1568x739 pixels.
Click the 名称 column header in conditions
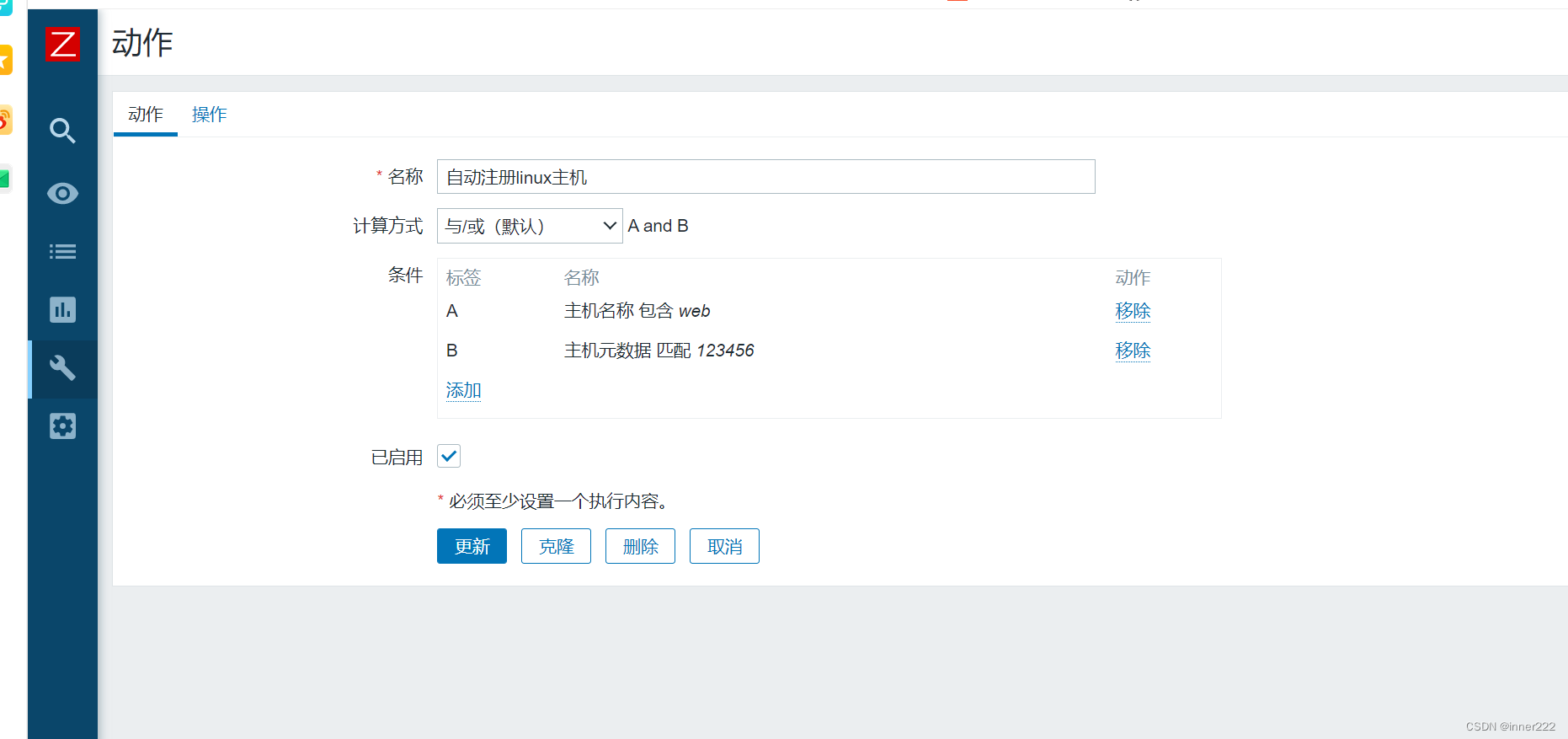tap(581, 278)
